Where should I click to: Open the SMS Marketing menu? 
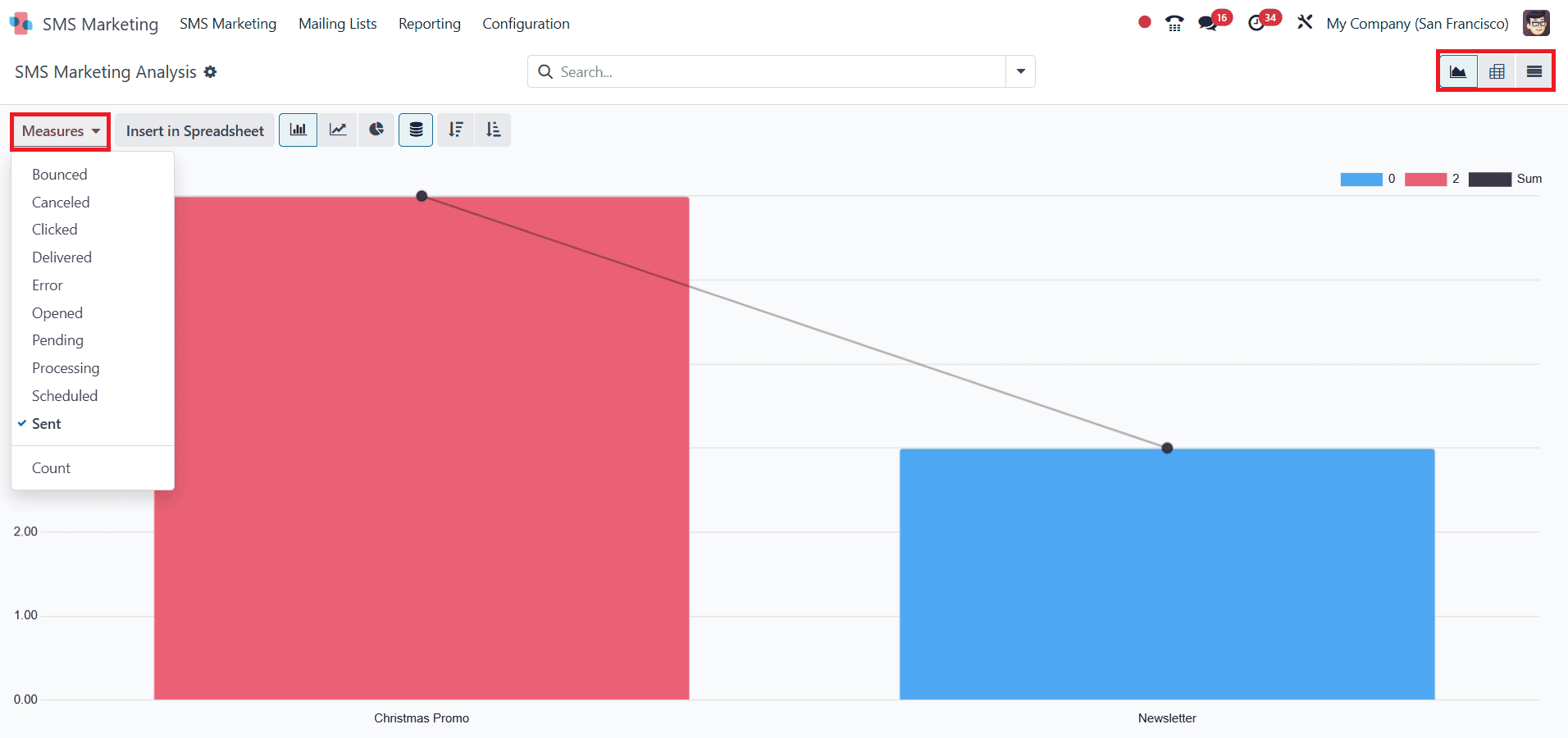coord(228,24)
